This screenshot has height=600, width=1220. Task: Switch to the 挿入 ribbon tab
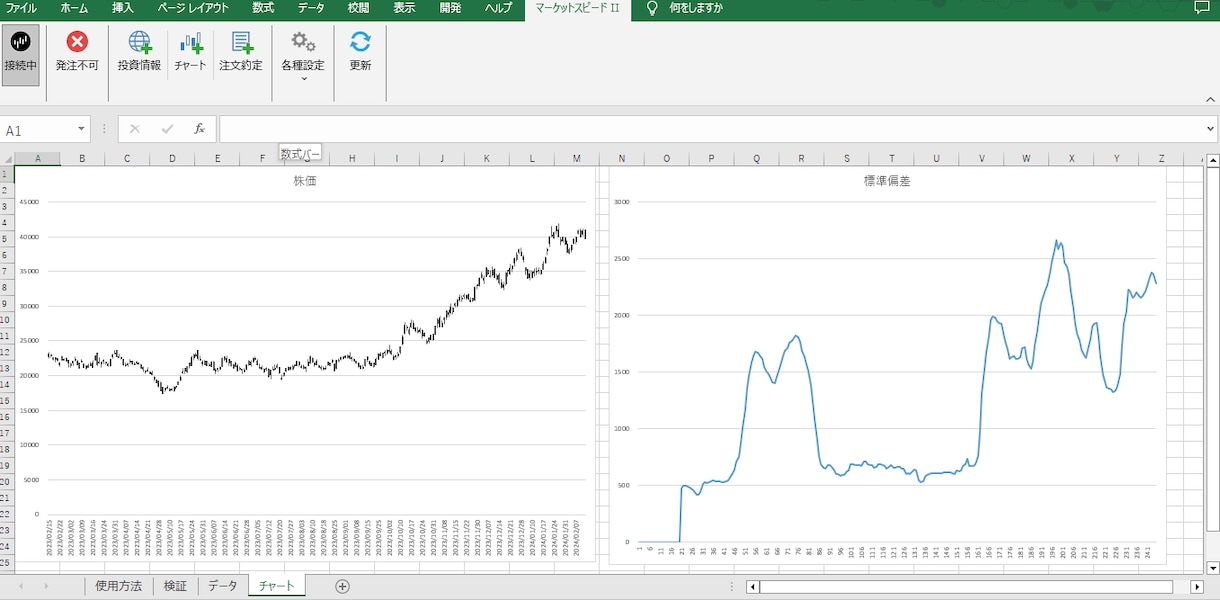[x=123, y=8]
